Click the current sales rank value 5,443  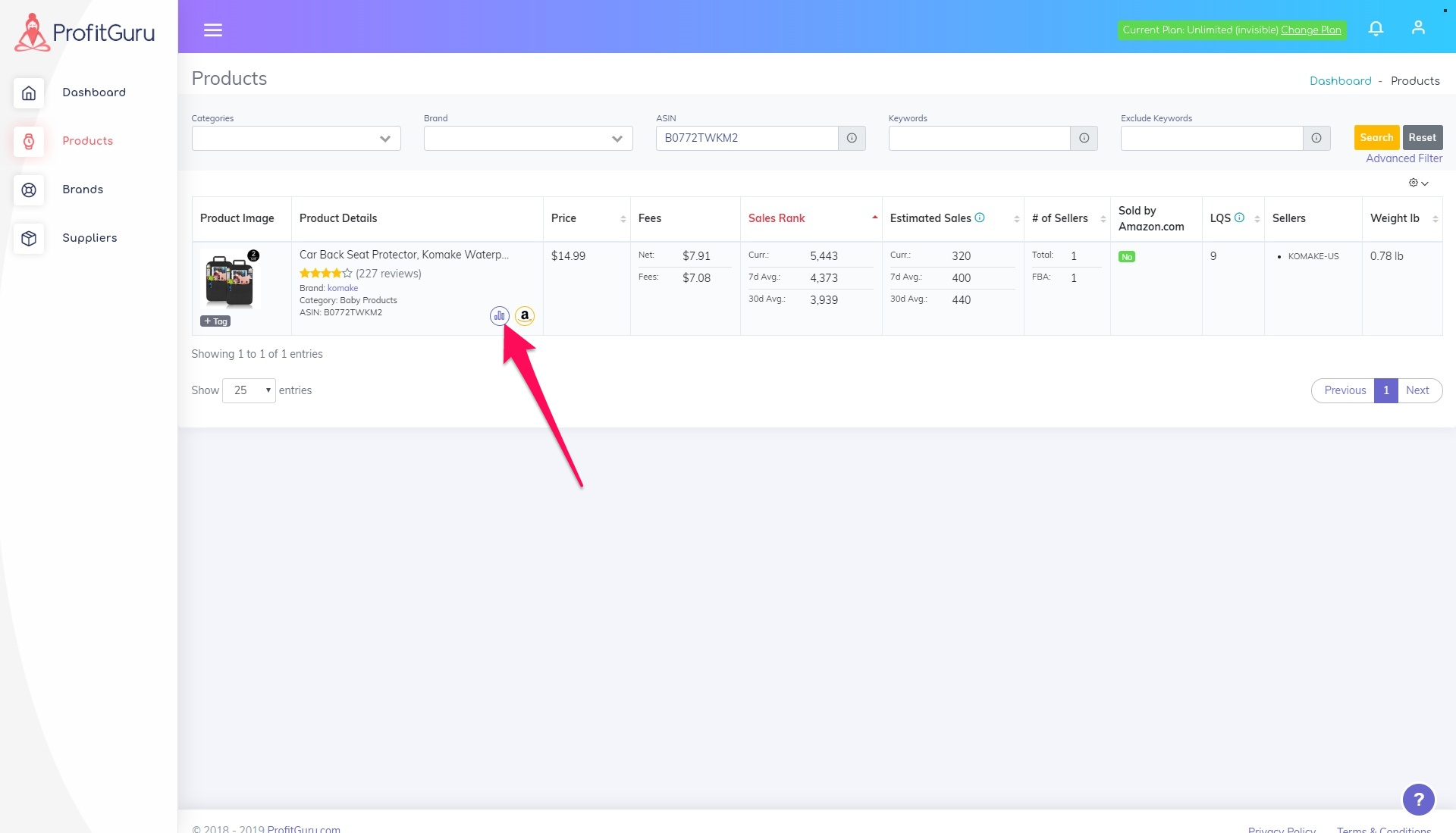(x=824, y=256)
